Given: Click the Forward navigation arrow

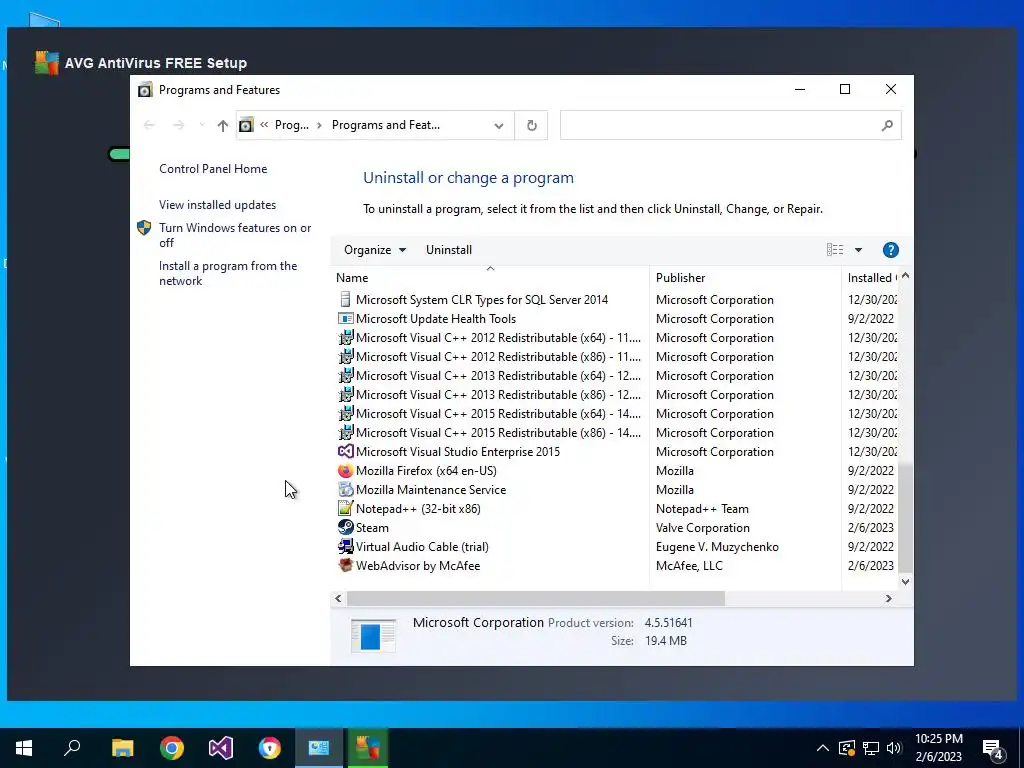Looking at the screenshot, I should pos(178,125).
